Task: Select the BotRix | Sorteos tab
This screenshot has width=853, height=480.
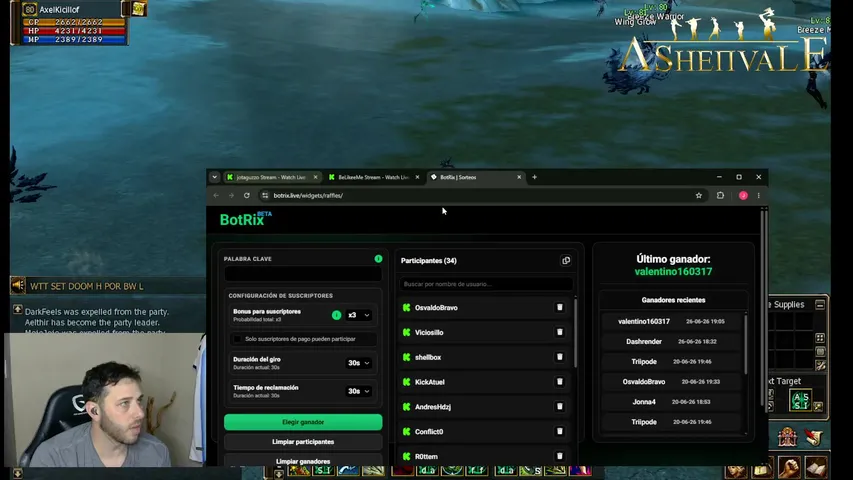Action: tap(474, 177)
